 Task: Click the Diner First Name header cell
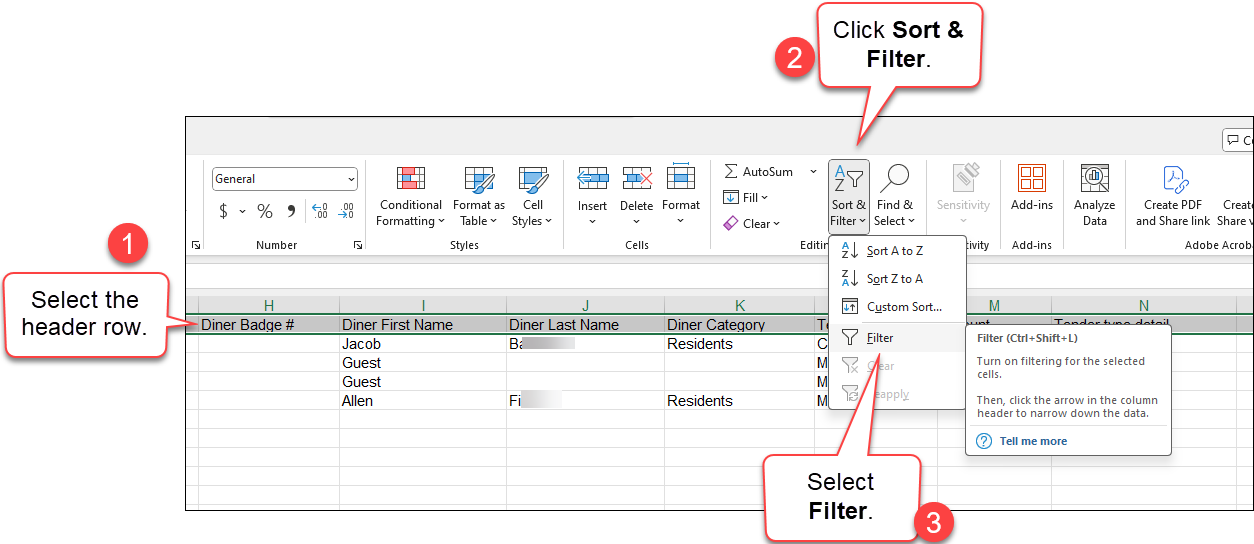point(423,324)
